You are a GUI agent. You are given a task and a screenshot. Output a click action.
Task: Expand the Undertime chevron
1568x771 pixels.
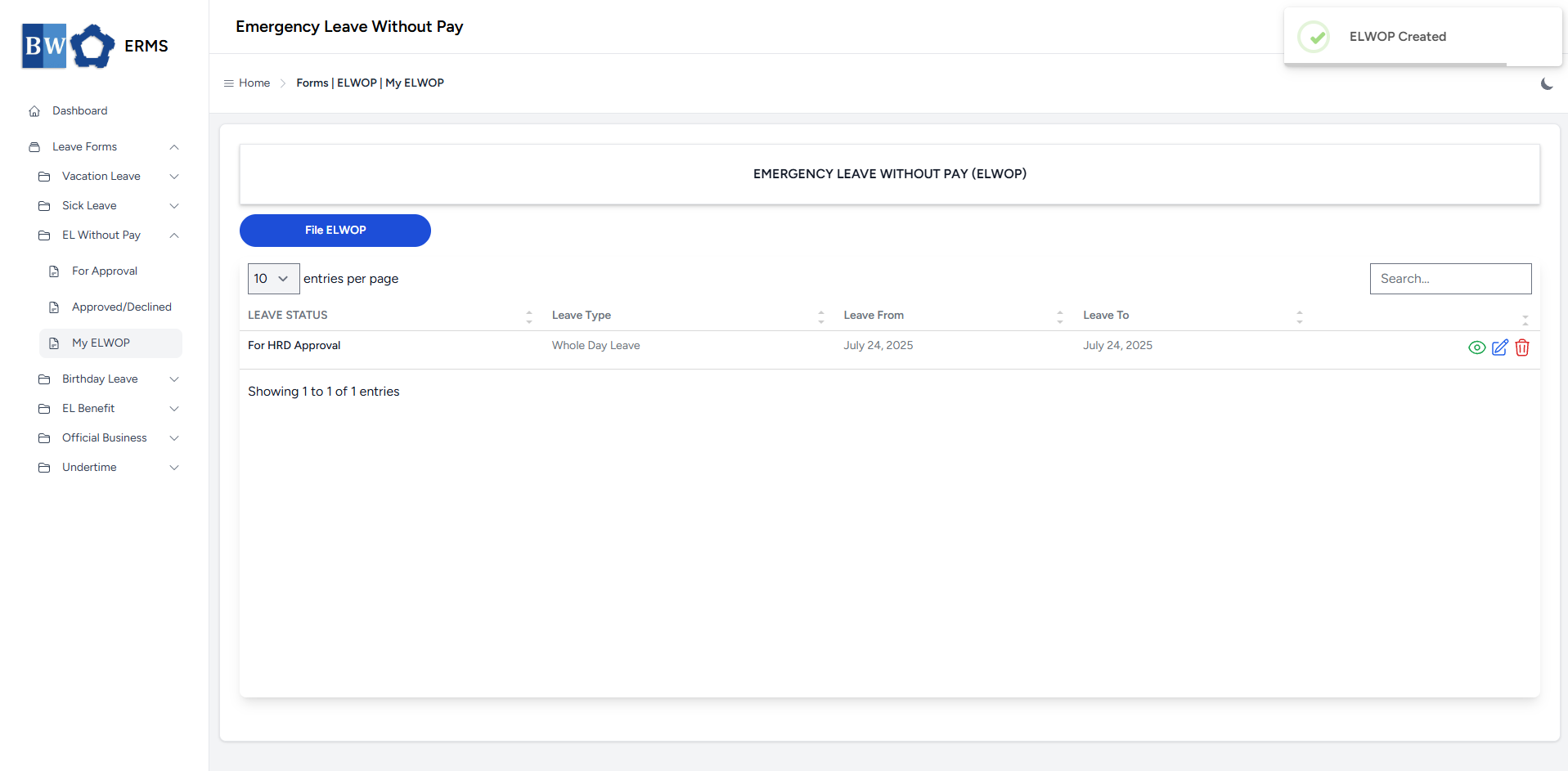[174, 468]
